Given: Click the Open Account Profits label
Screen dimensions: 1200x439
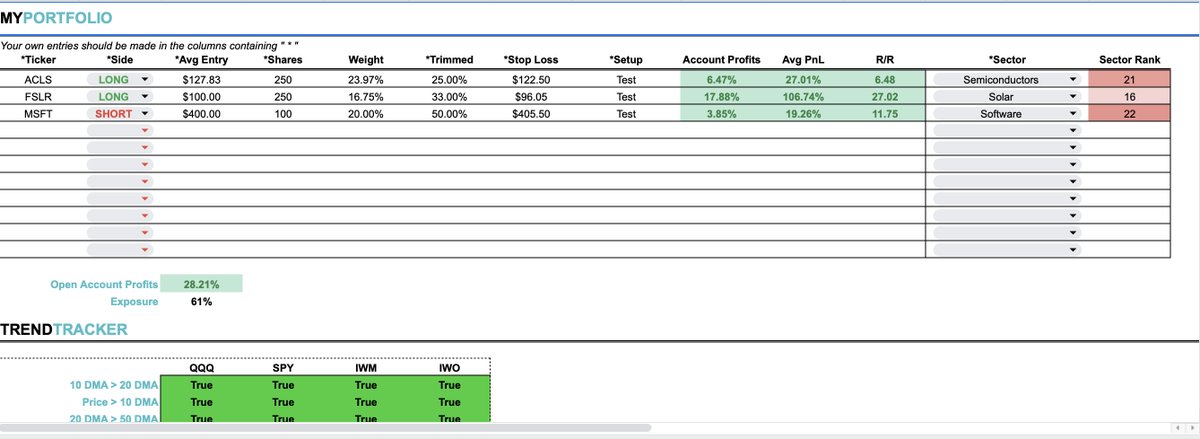Looking at the screenshot, I should tap(104, 284).
